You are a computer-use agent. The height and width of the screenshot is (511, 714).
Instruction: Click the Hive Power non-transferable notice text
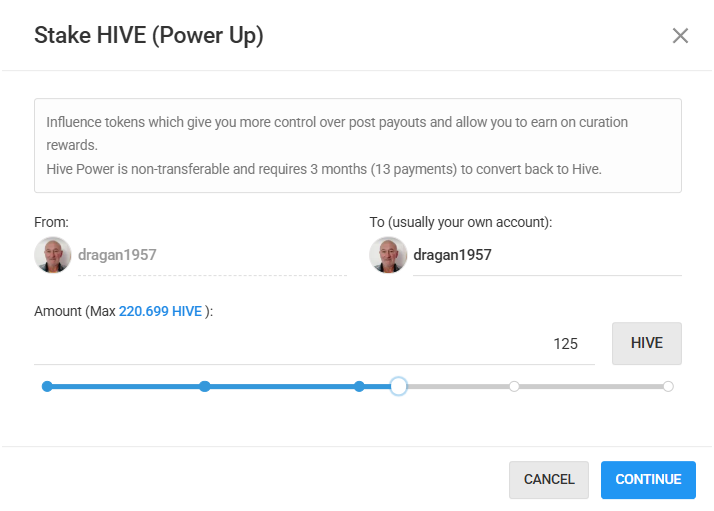(x=324, y=169)
